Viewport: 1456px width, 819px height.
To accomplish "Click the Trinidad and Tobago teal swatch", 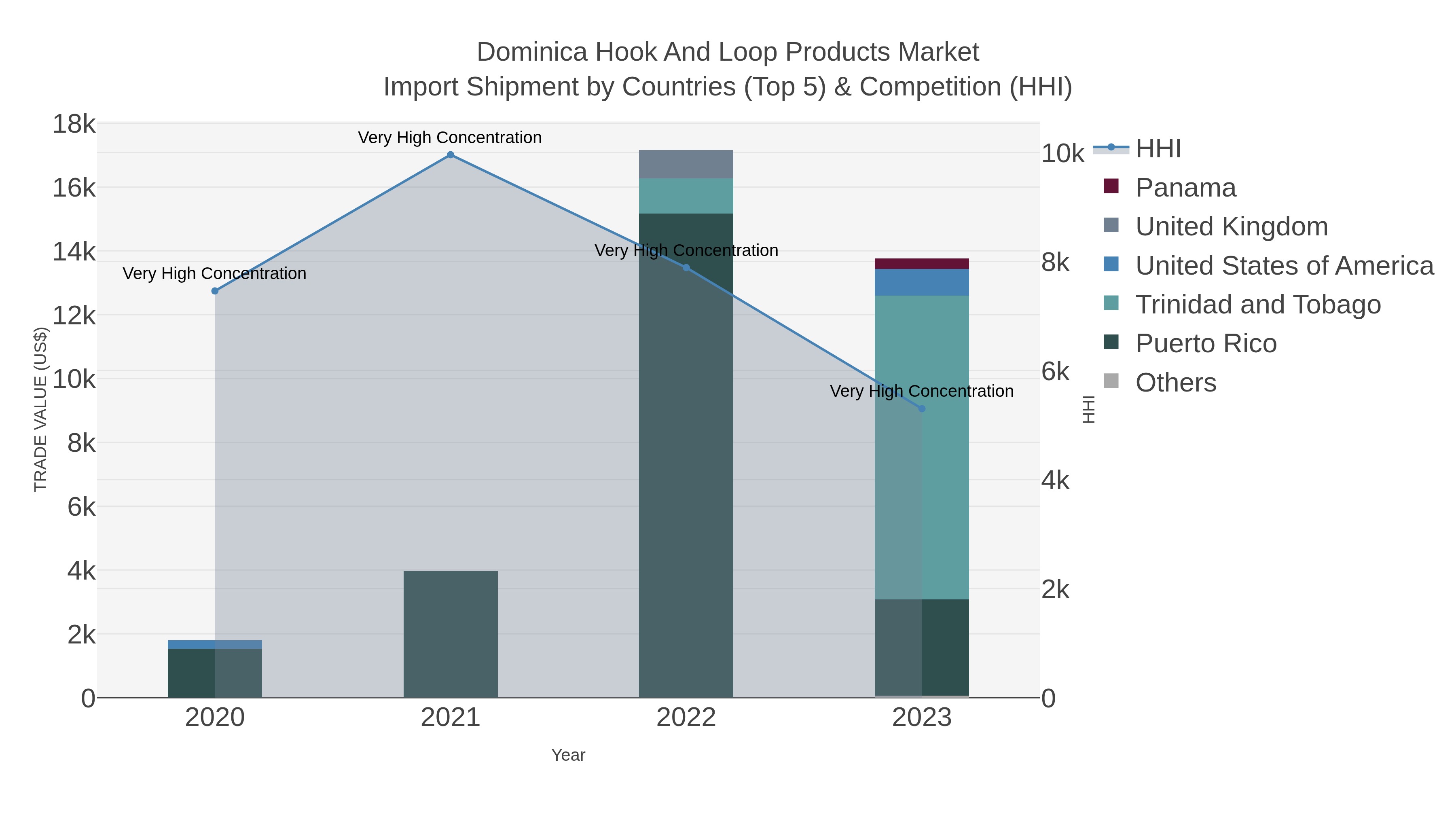I will pyautogui.click(x=1111, y=303).
